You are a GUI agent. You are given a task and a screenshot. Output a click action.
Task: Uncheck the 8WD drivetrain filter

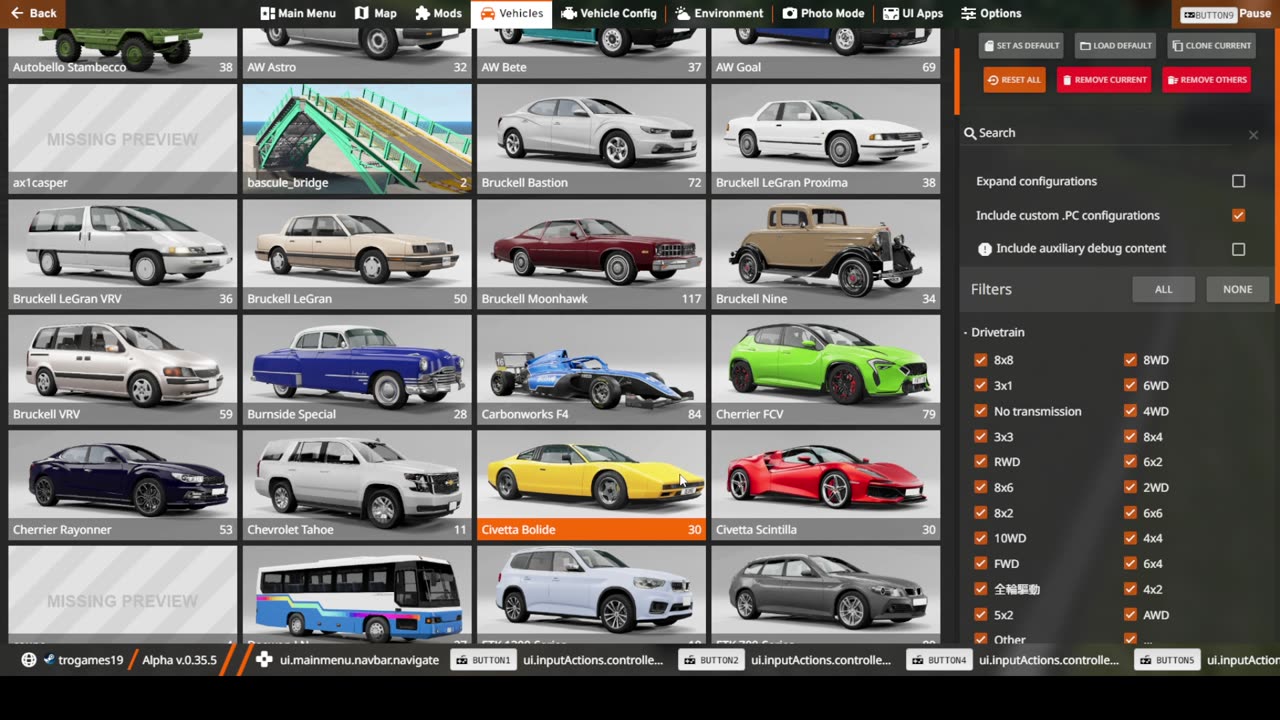pos(1130,360)
